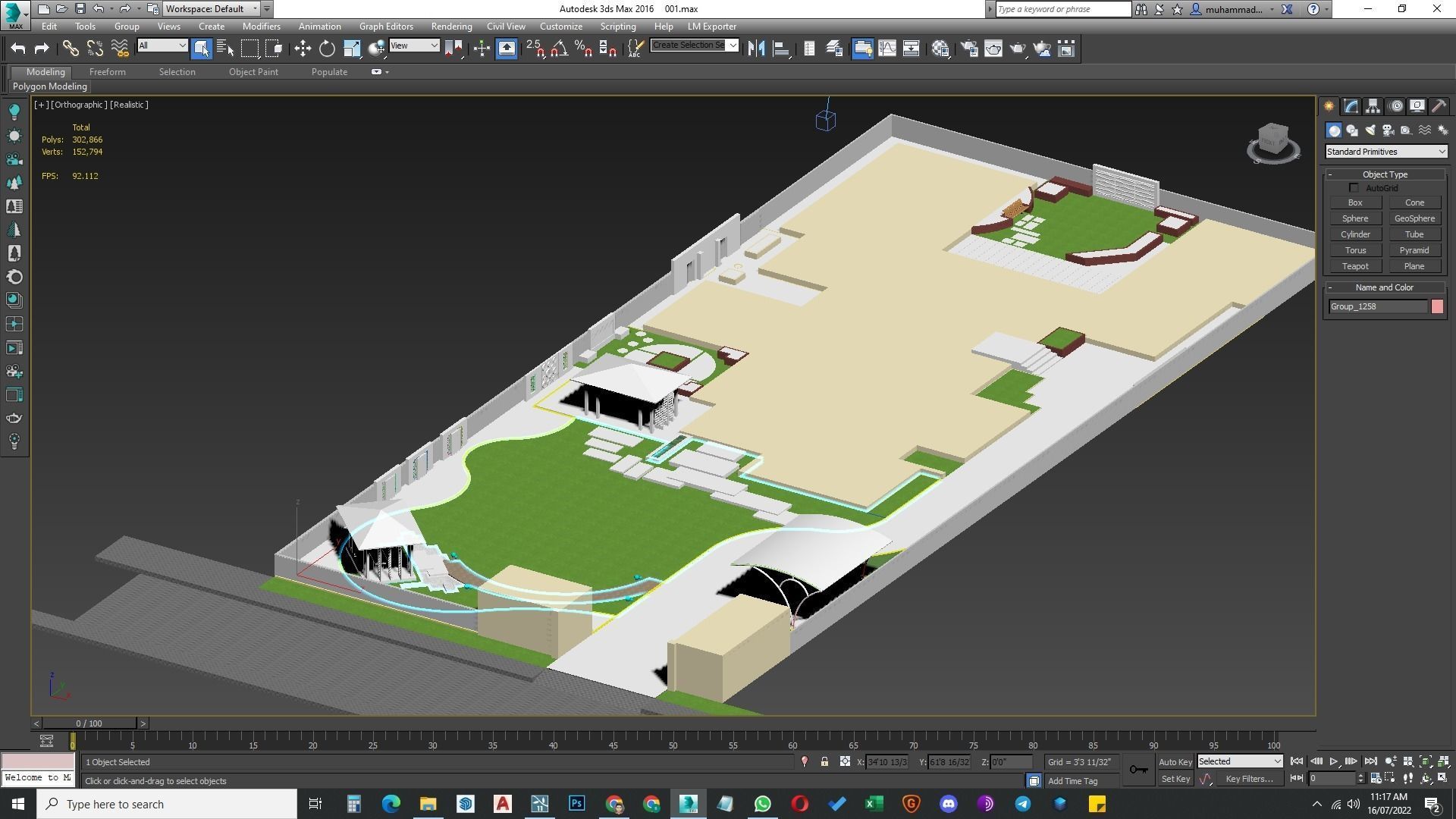This screenshot has height=819, width=1456.
Task: Toggle the selection lock icon
Action: 824,762
